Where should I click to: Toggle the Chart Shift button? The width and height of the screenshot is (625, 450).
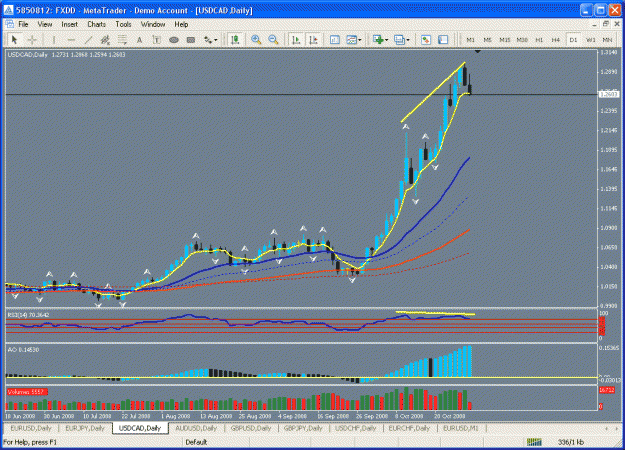[x=313, y=40]
